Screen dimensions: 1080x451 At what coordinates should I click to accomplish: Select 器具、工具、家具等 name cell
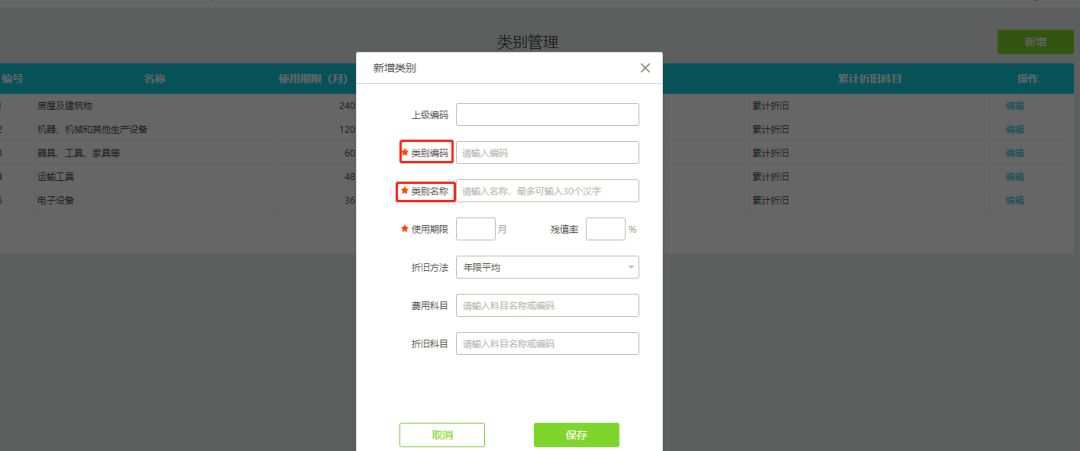(x=79, y=153)
